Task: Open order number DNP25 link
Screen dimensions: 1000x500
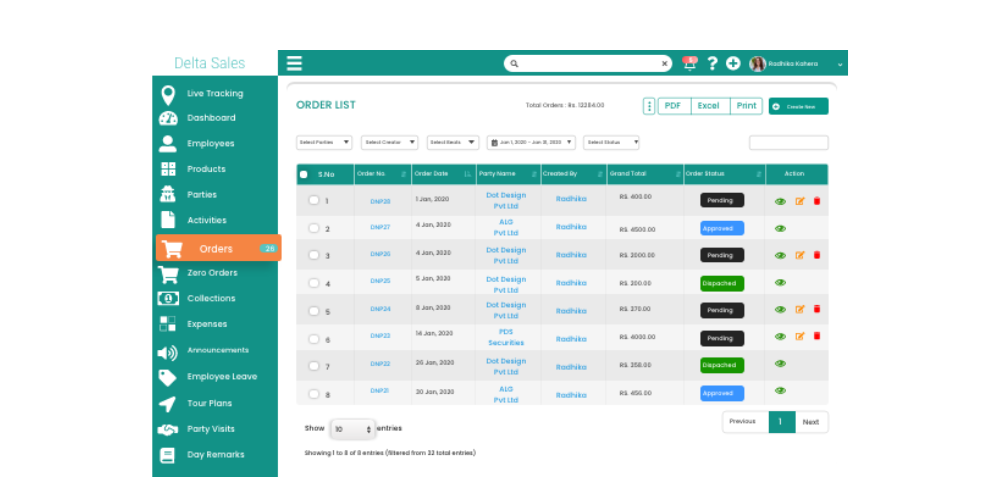Action: coord(380,281)
